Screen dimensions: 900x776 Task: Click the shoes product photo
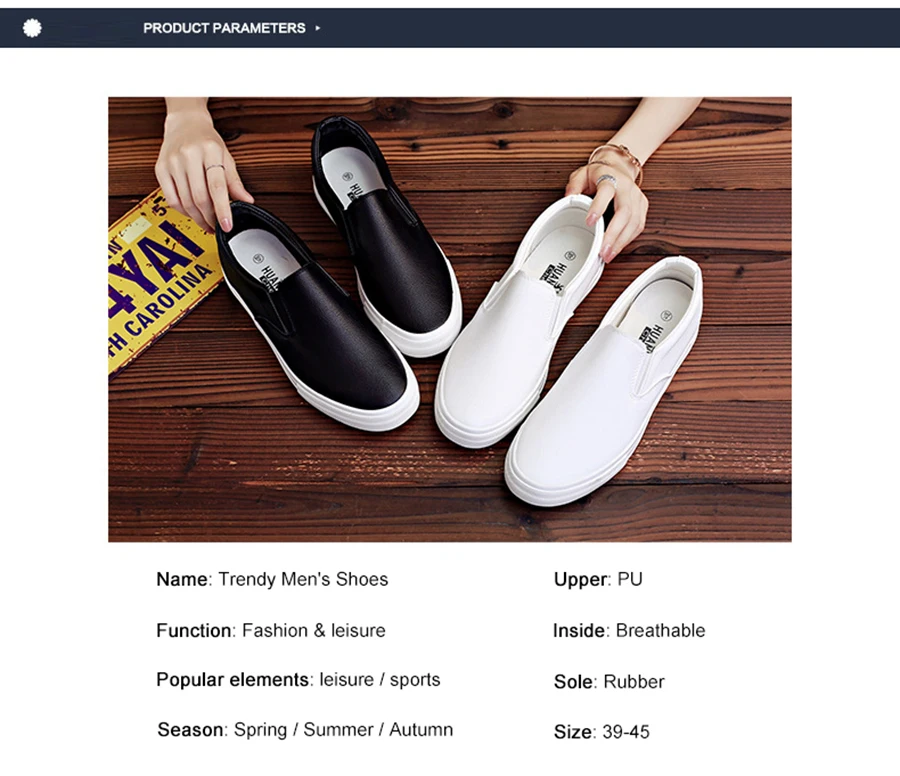point(449,319)
